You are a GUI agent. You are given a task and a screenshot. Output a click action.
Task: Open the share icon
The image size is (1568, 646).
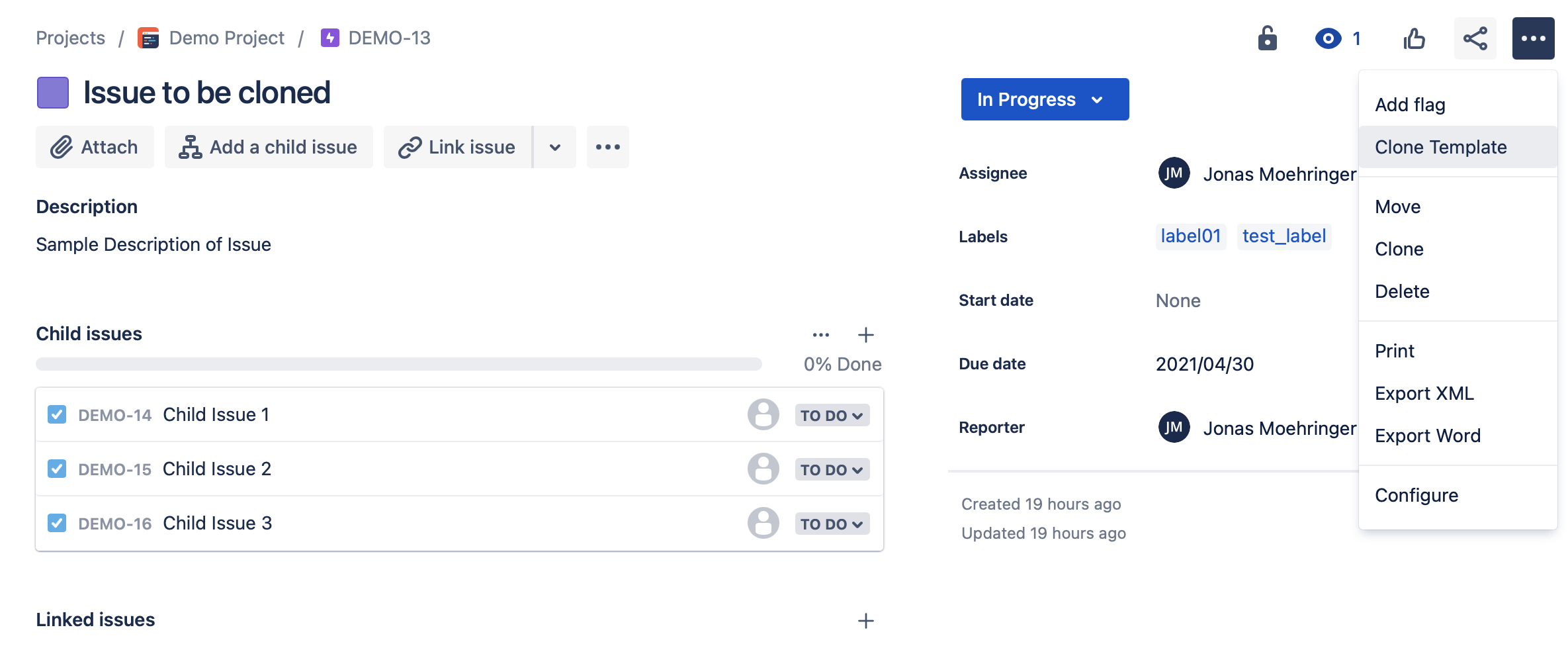[1475, 38]
